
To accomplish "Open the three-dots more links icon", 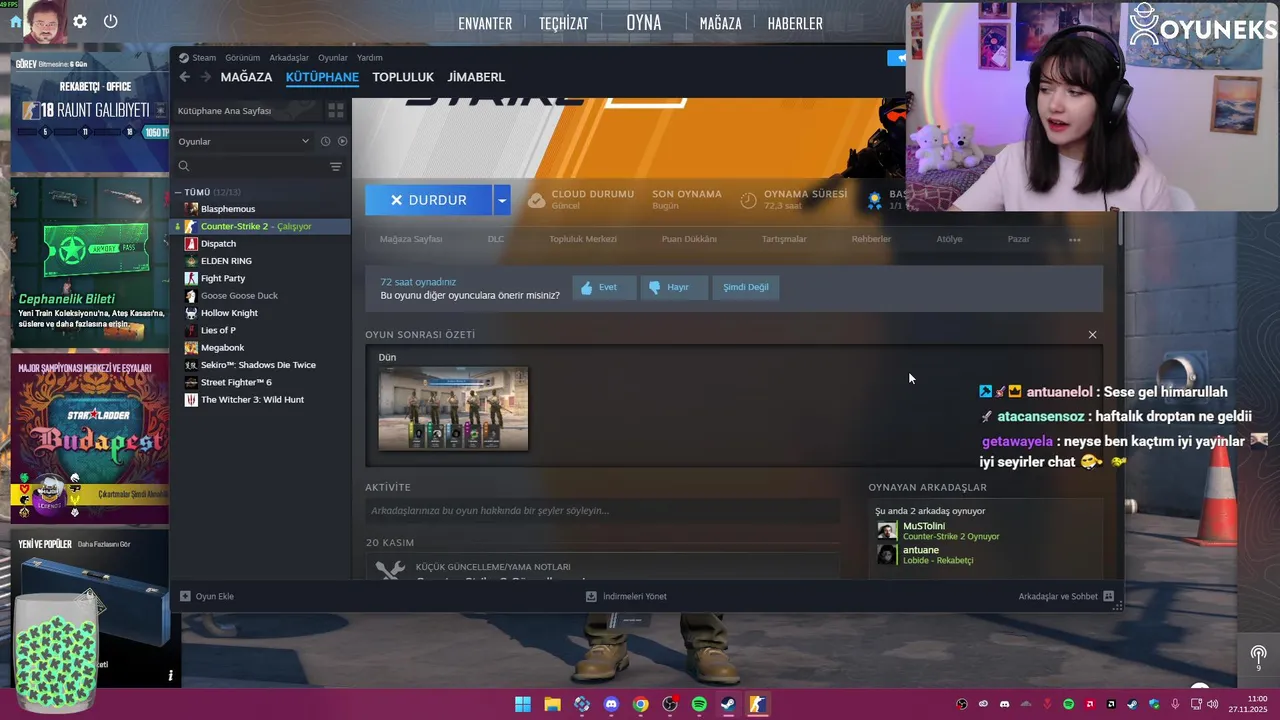I will click(1075, 239).
